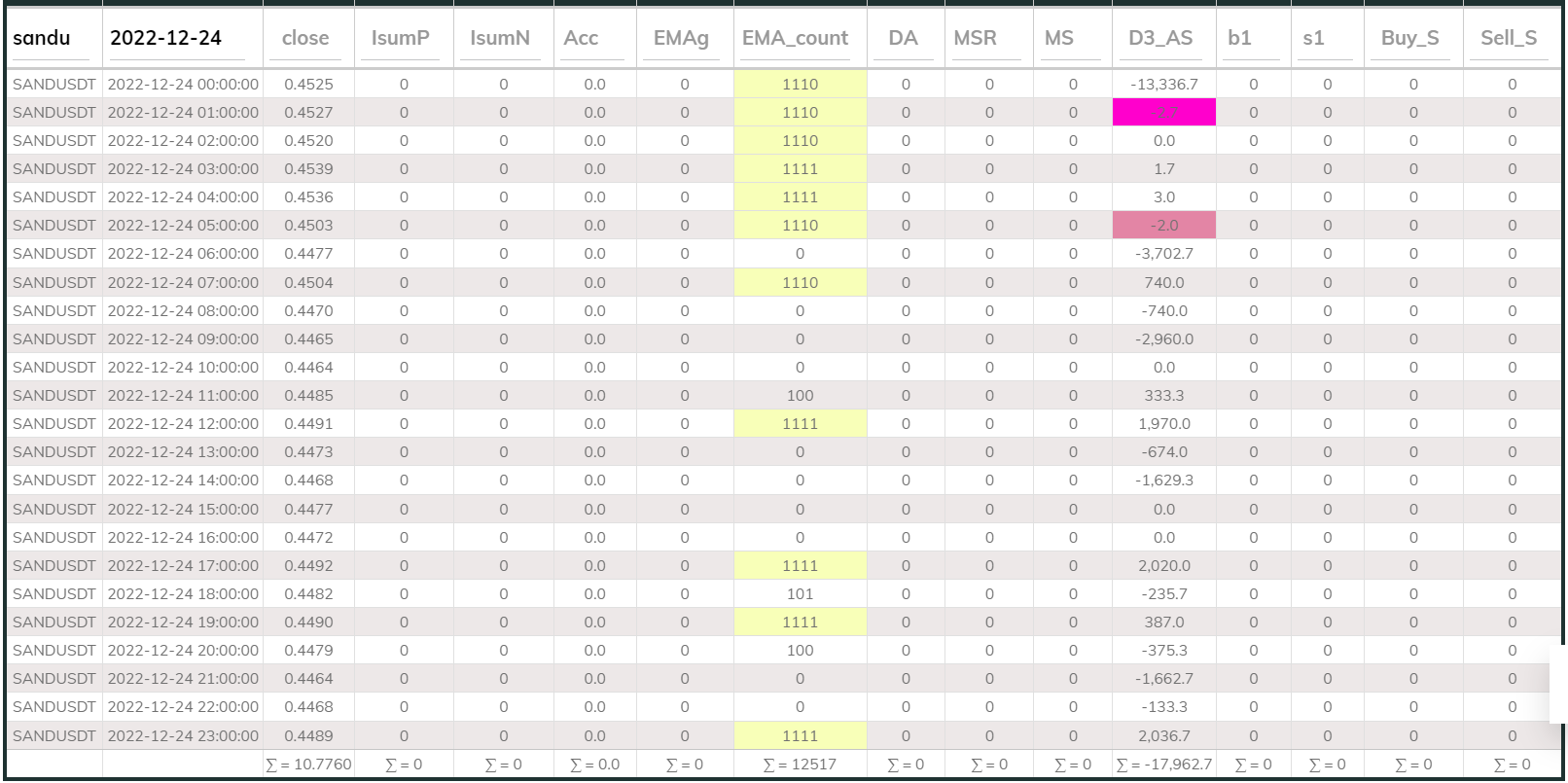The width and height of the screenshot is (1568, 783).
Task: Select the pink -2.0 D3_AS cell
Action: click(1163, 226)
